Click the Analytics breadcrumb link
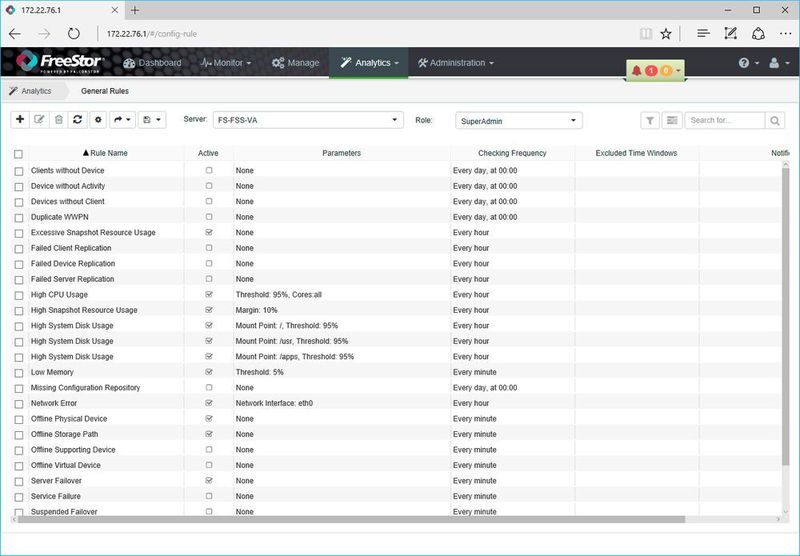 pos(36,91)
